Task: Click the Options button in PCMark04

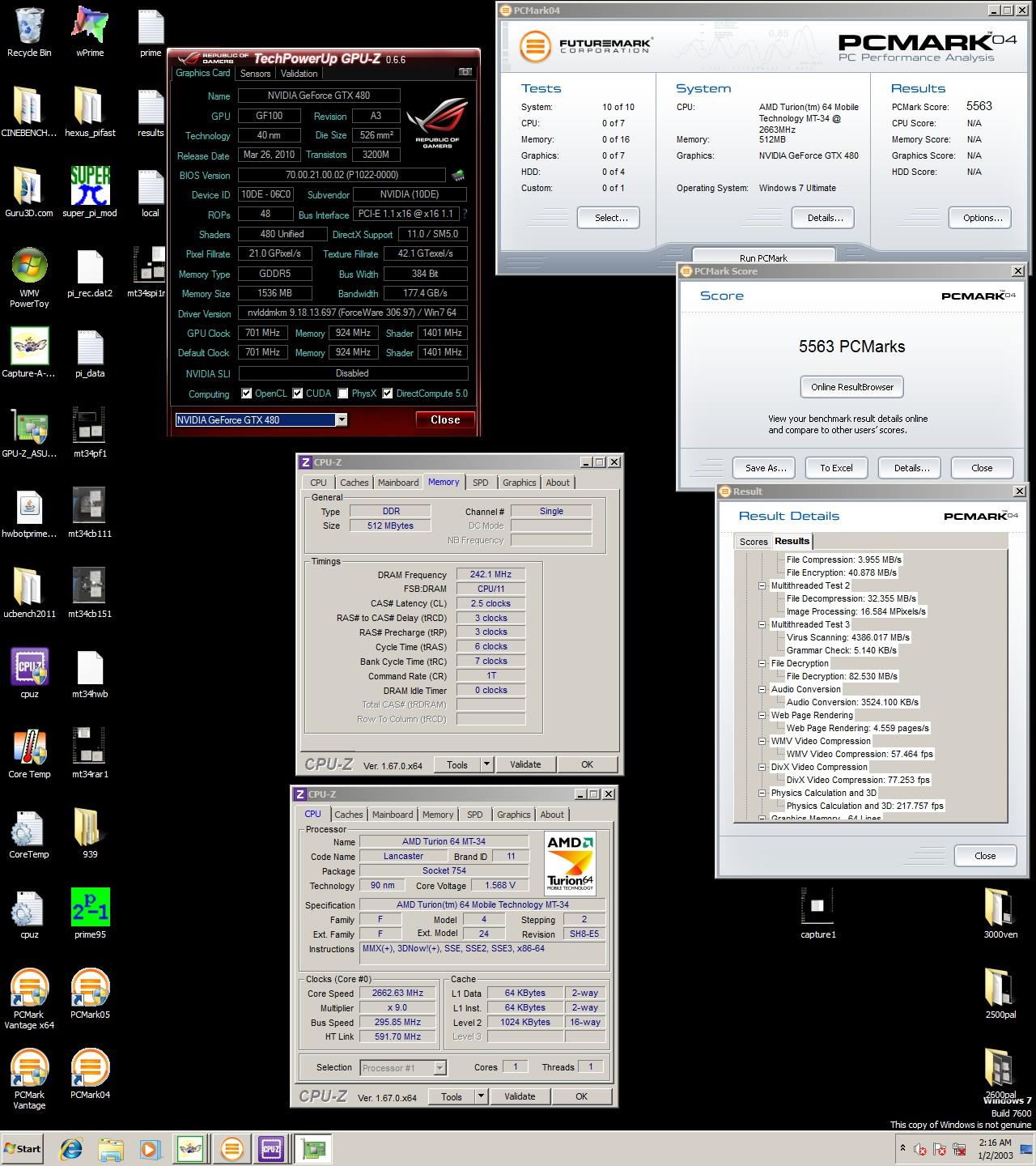Action: [x=982, y=218]
